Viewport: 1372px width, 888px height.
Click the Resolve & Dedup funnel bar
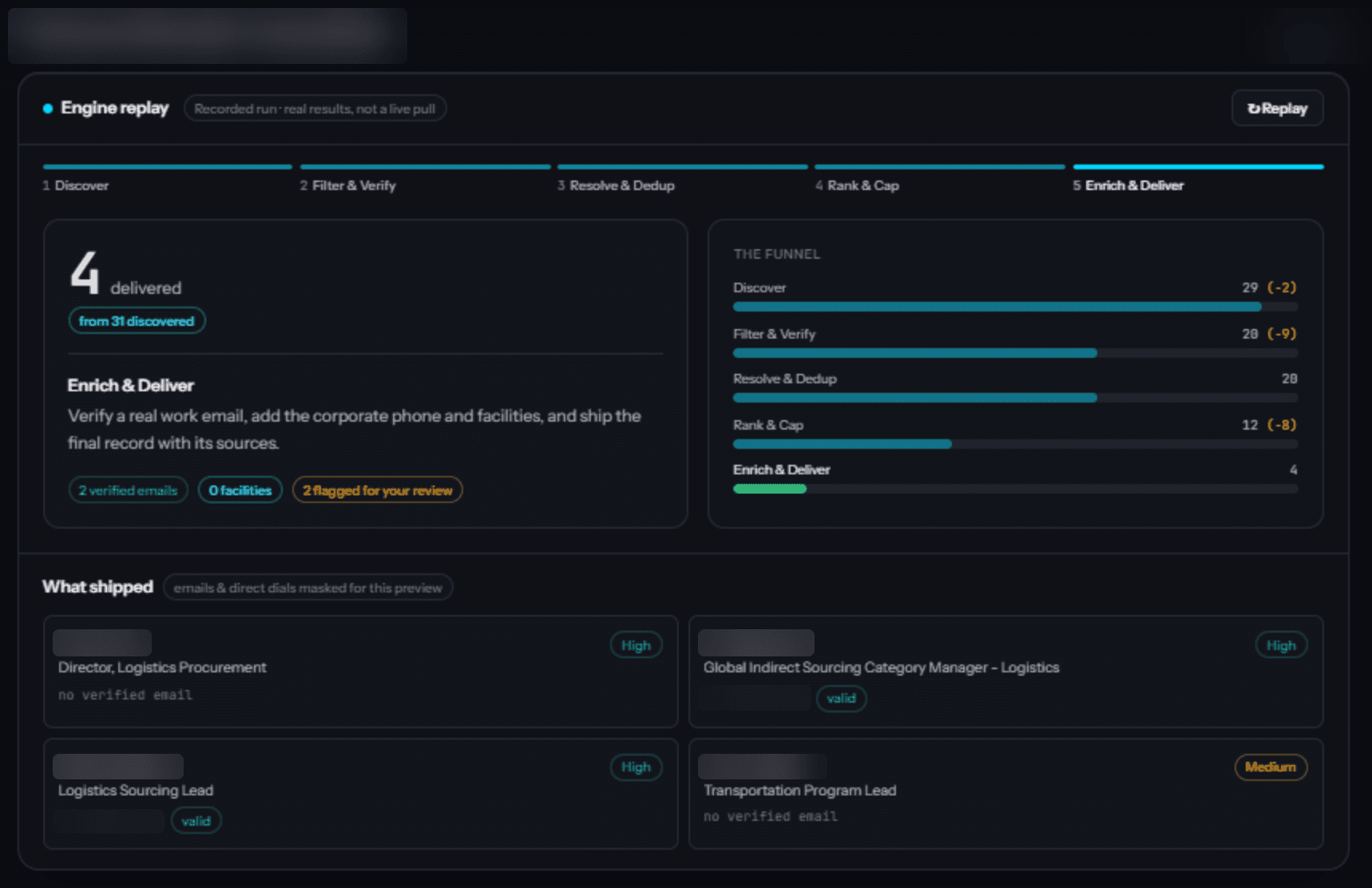1015,398
